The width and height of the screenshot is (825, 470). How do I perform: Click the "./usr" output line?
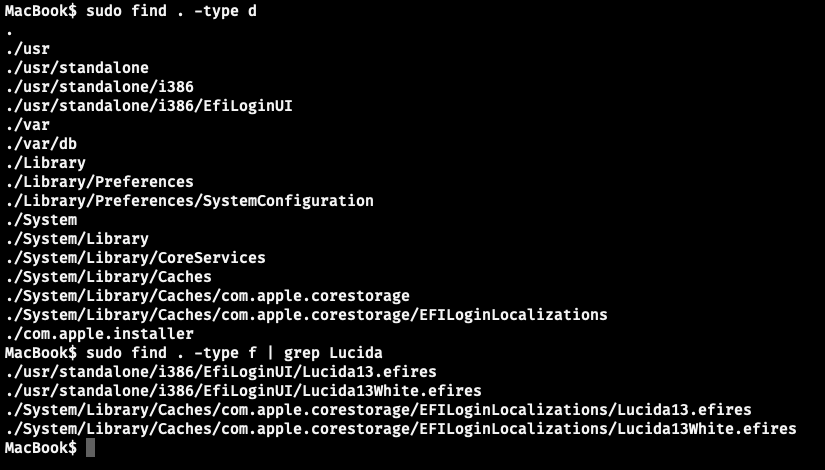pyautogui.click(x=27, y=48)
